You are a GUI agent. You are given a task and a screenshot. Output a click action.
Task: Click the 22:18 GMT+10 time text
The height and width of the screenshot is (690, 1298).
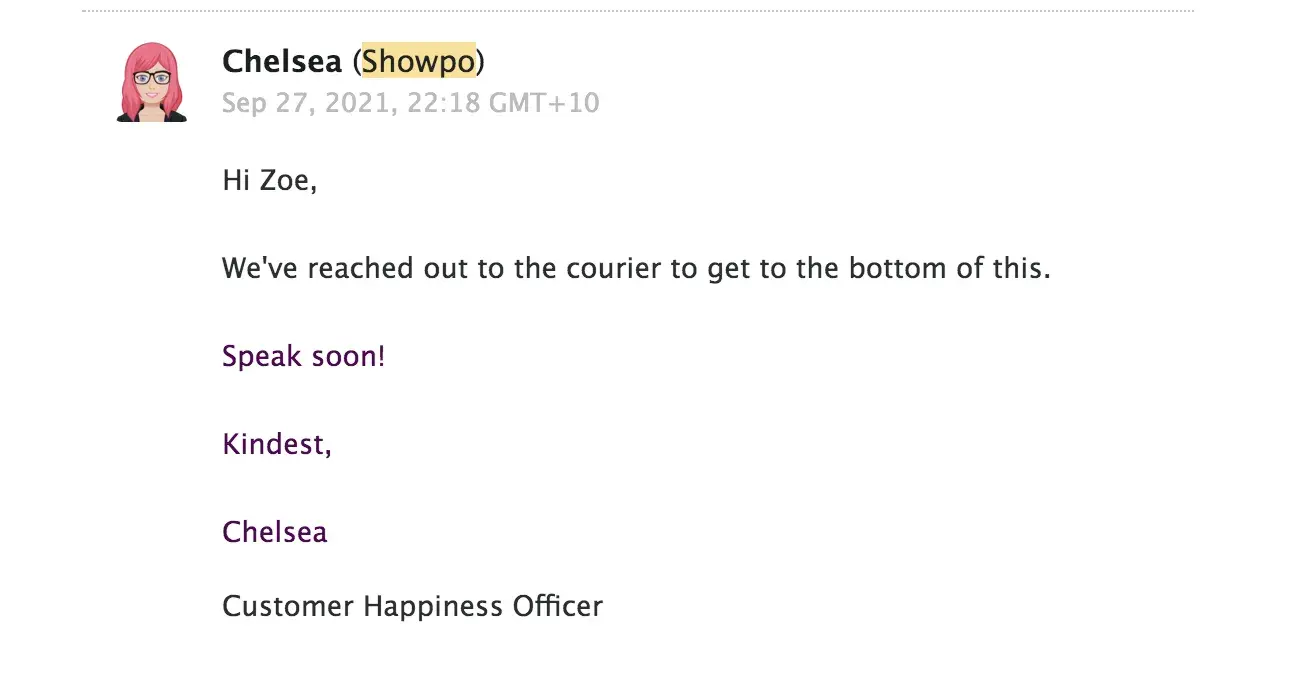pos(503,103)
